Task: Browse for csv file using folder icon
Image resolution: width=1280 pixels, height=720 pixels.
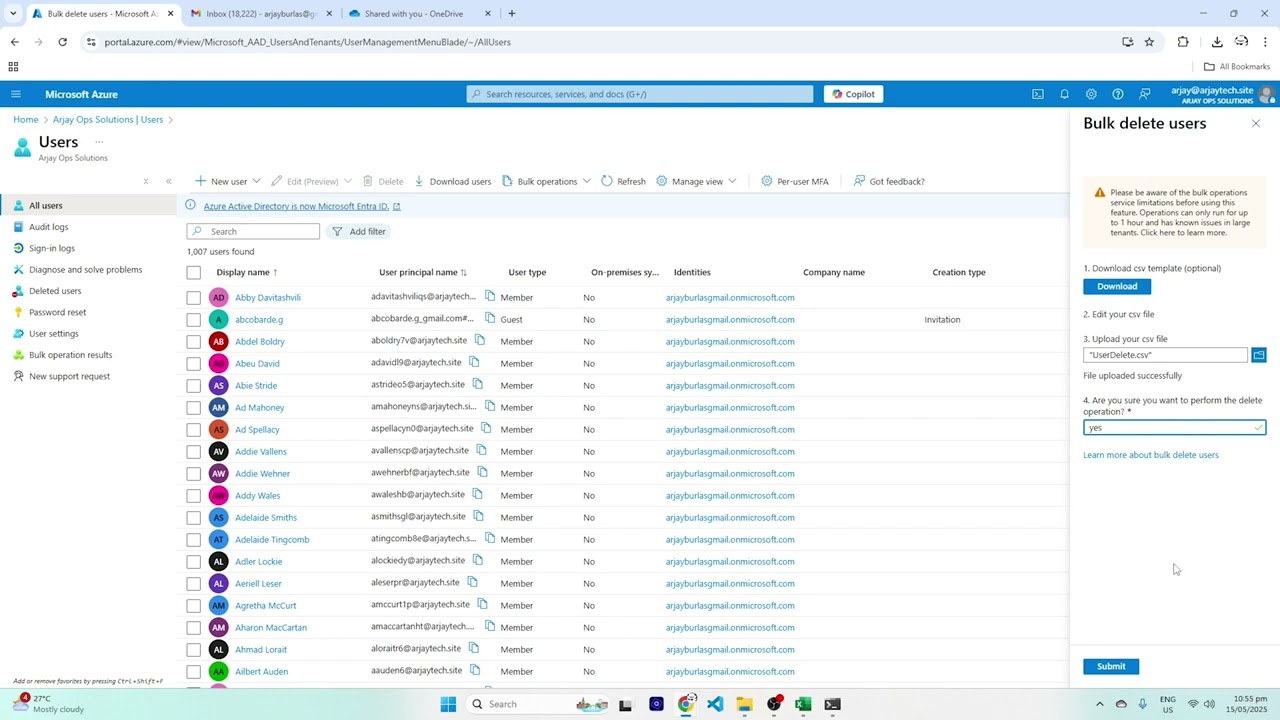Action: click(1258, 355)
